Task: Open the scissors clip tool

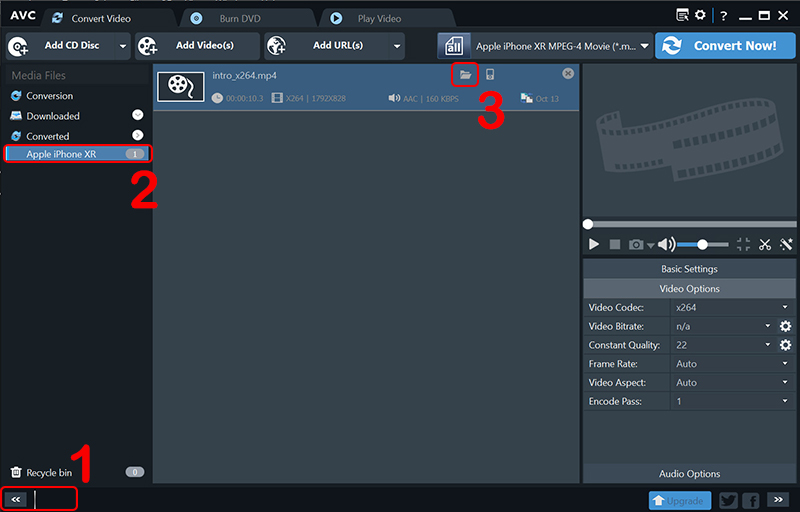Action: coord(765,245)
